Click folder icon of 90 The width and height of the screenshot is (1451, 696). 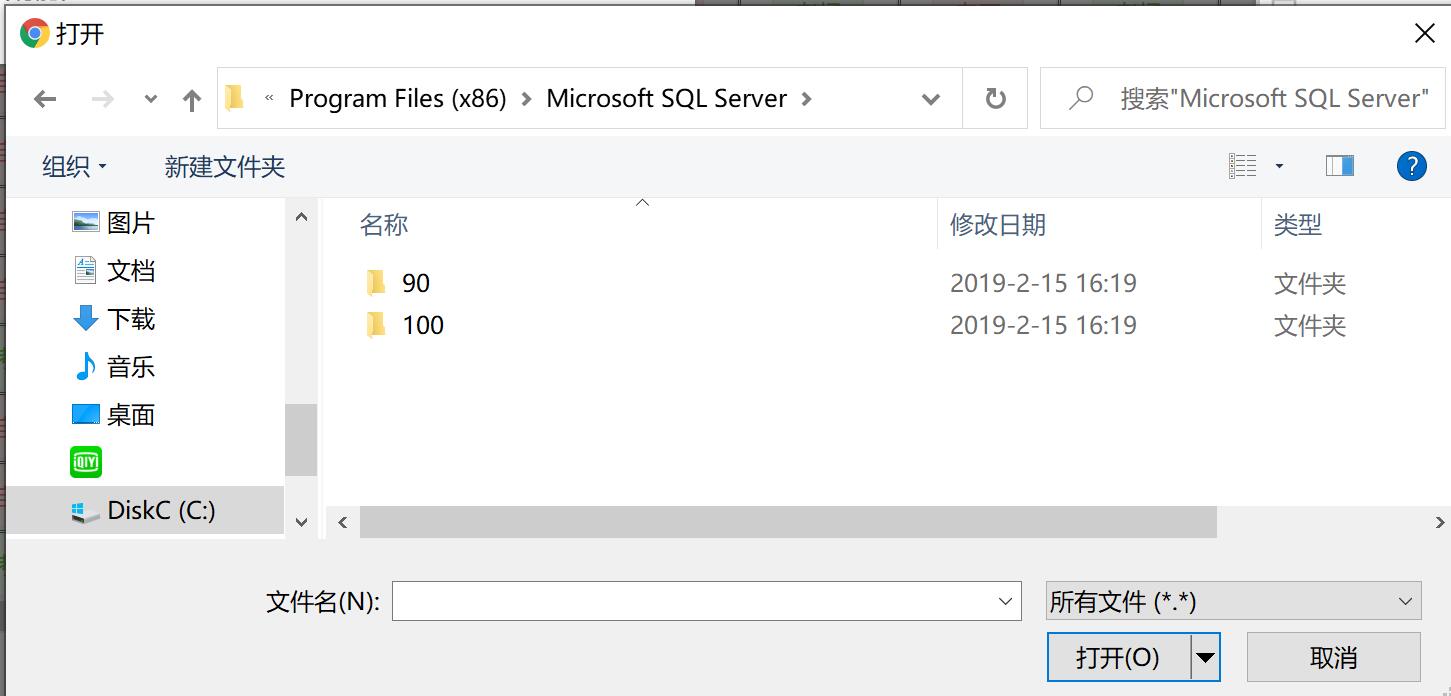(x=376, y=283)
